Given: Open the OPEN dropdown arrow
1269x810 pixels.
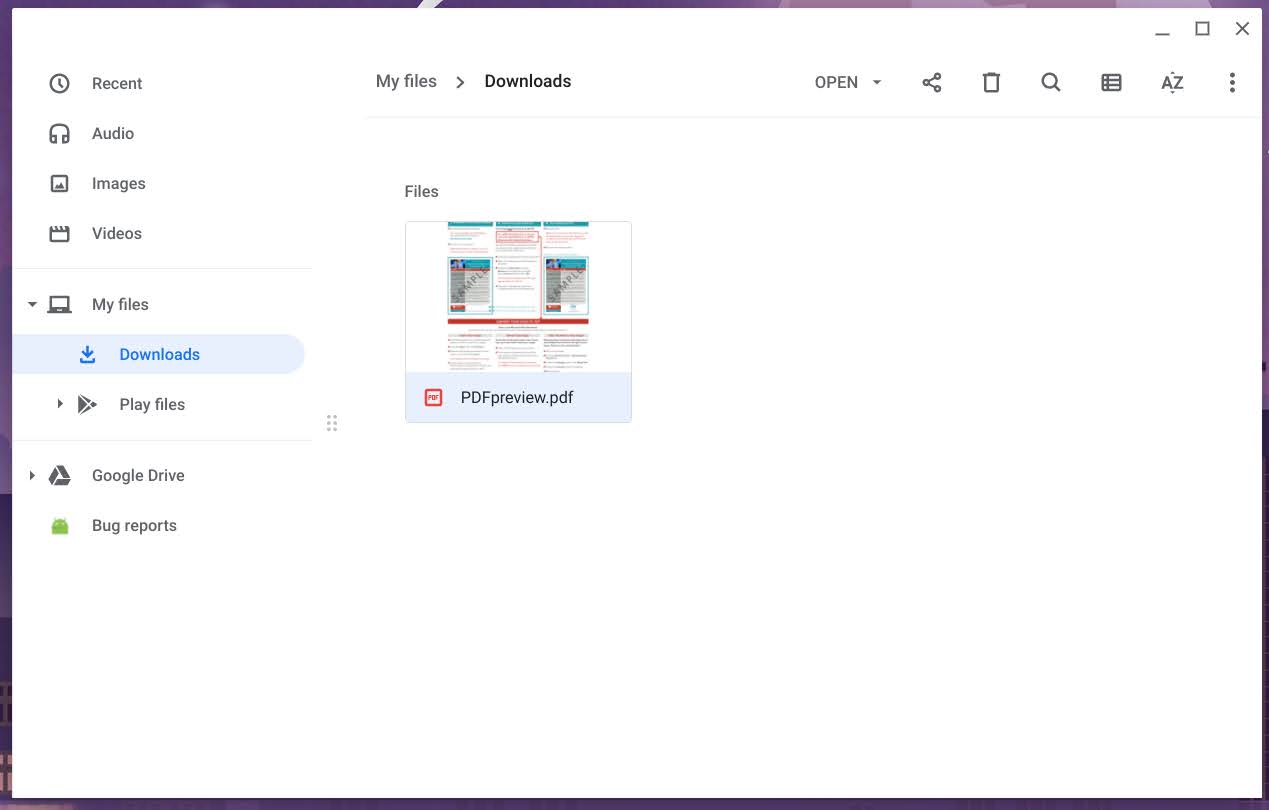Looking at the screenshot, I should click(x=876, y=82).
